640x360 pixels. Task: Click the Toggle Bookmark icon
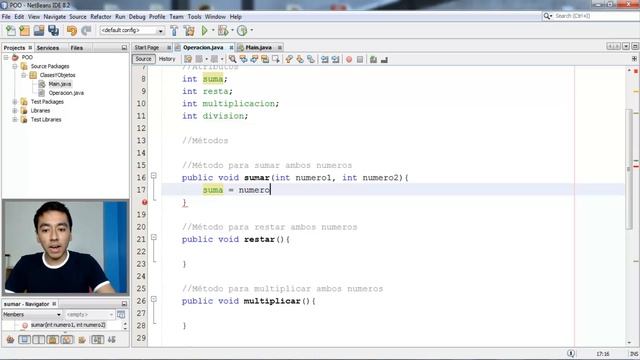(311, 60)
